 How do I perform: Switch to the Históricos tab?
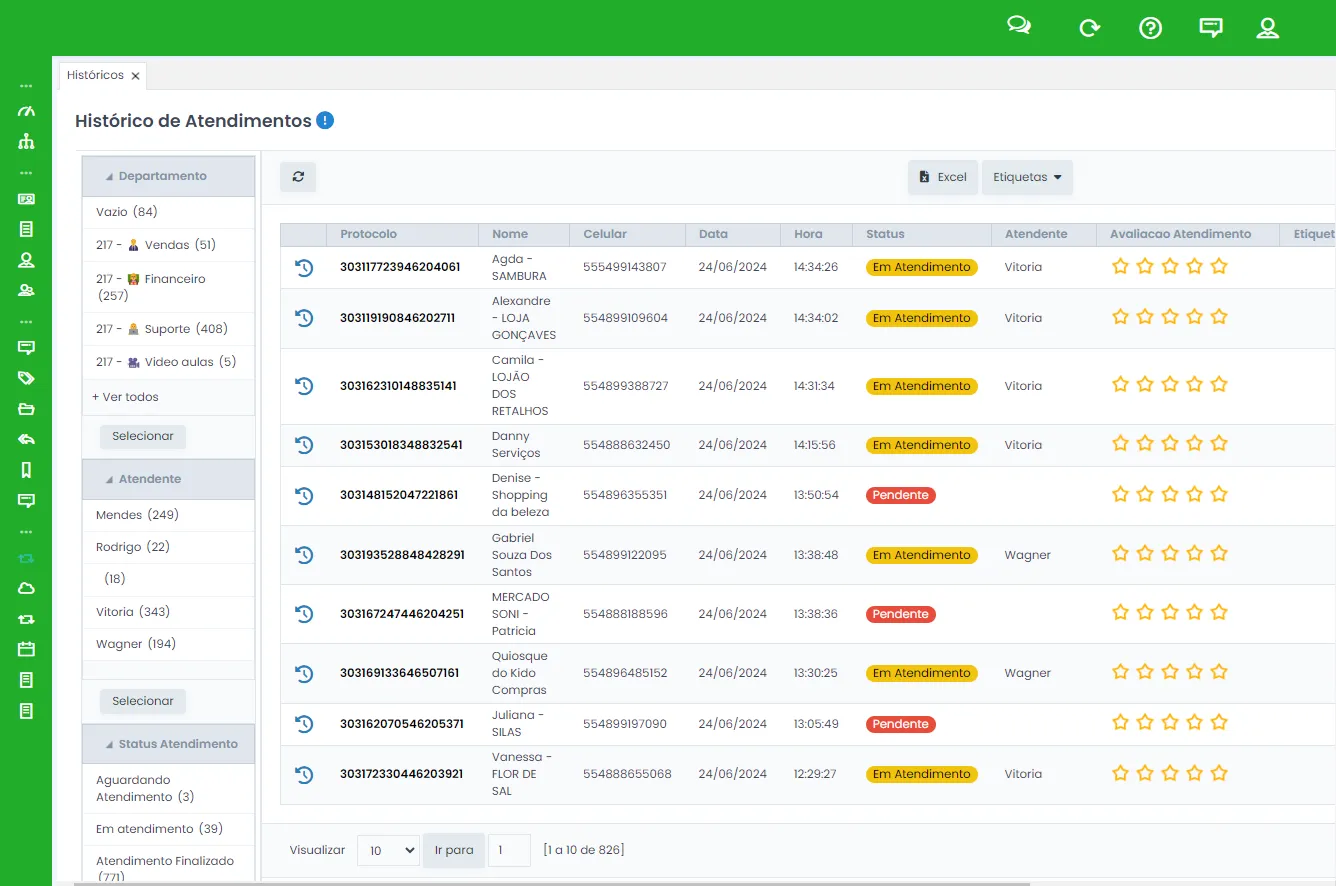coord(95,75)
